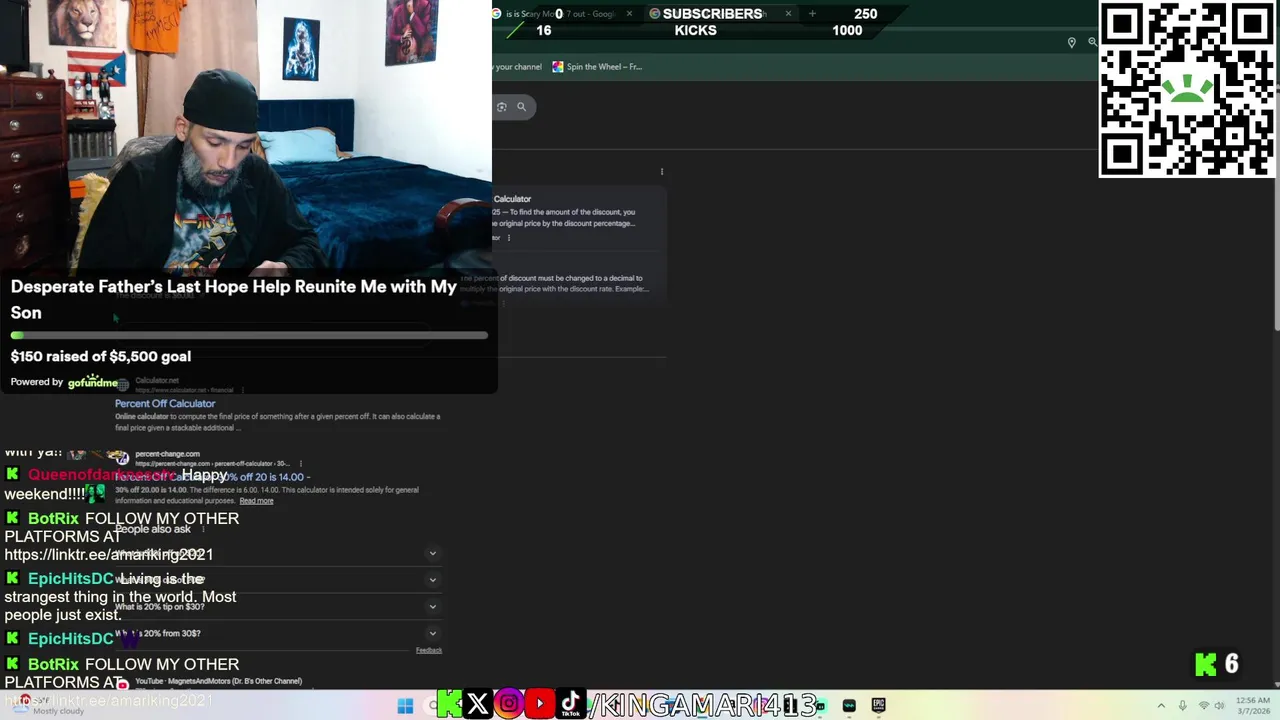
Task: Click the X social icon in banner
Action: [x=478, y=704]
